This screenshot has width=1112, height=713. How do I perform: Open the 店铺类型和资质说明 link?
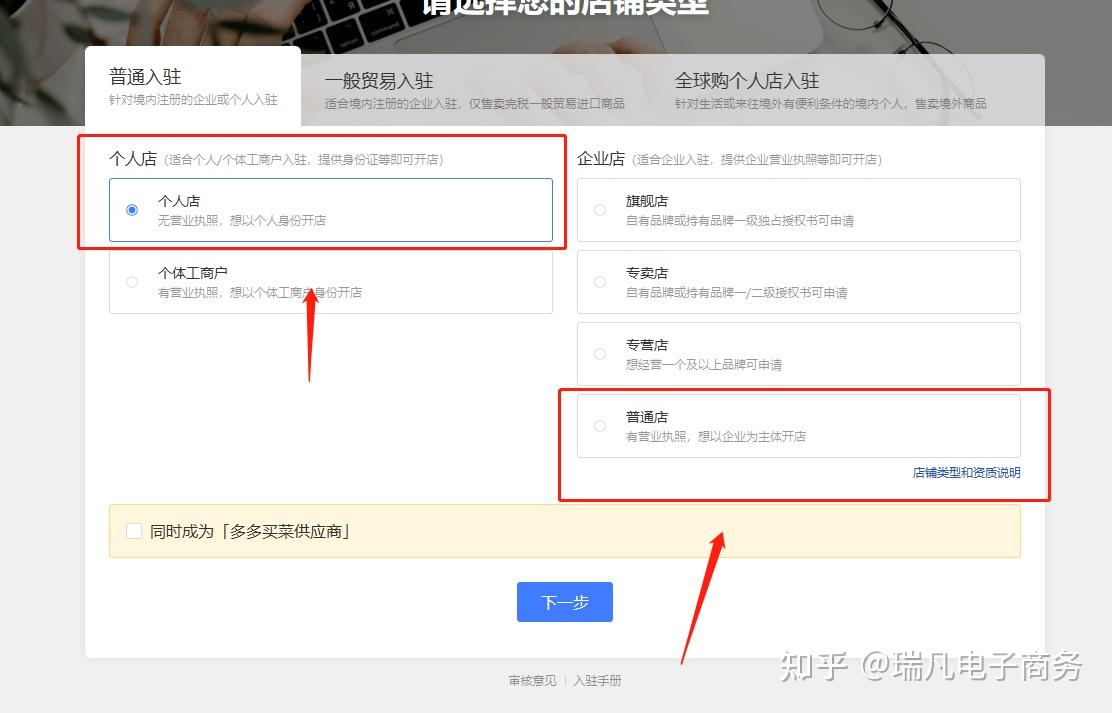tap(966, 472)
